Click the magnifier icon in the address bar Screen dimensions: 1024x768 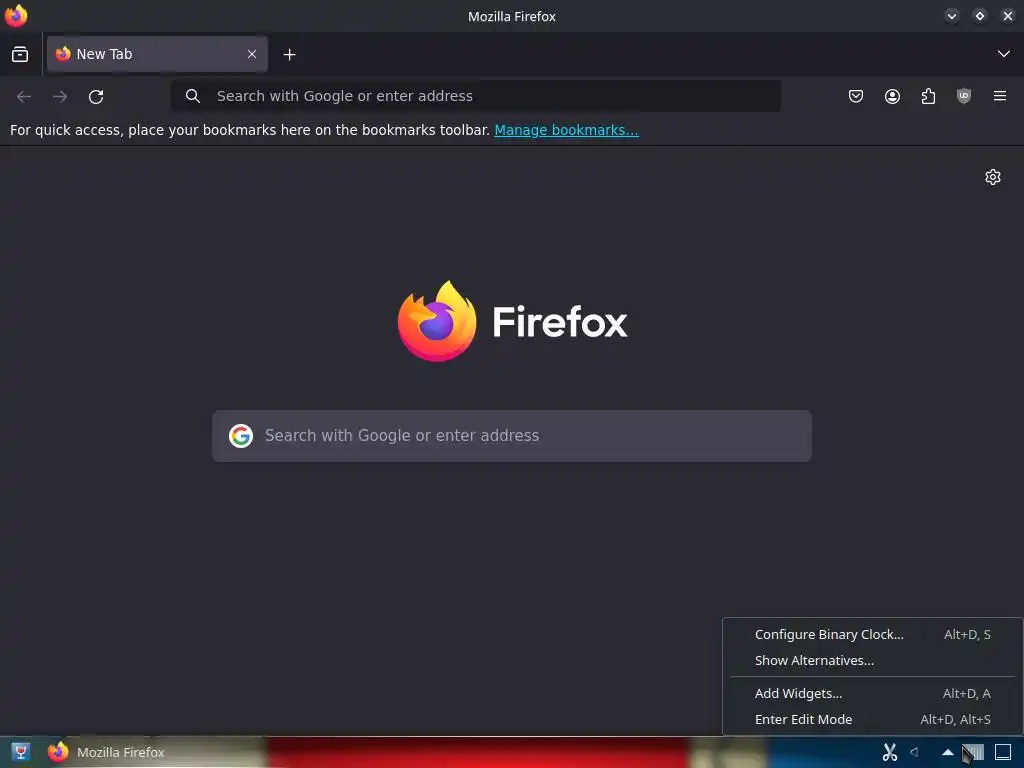pos(192,96)
